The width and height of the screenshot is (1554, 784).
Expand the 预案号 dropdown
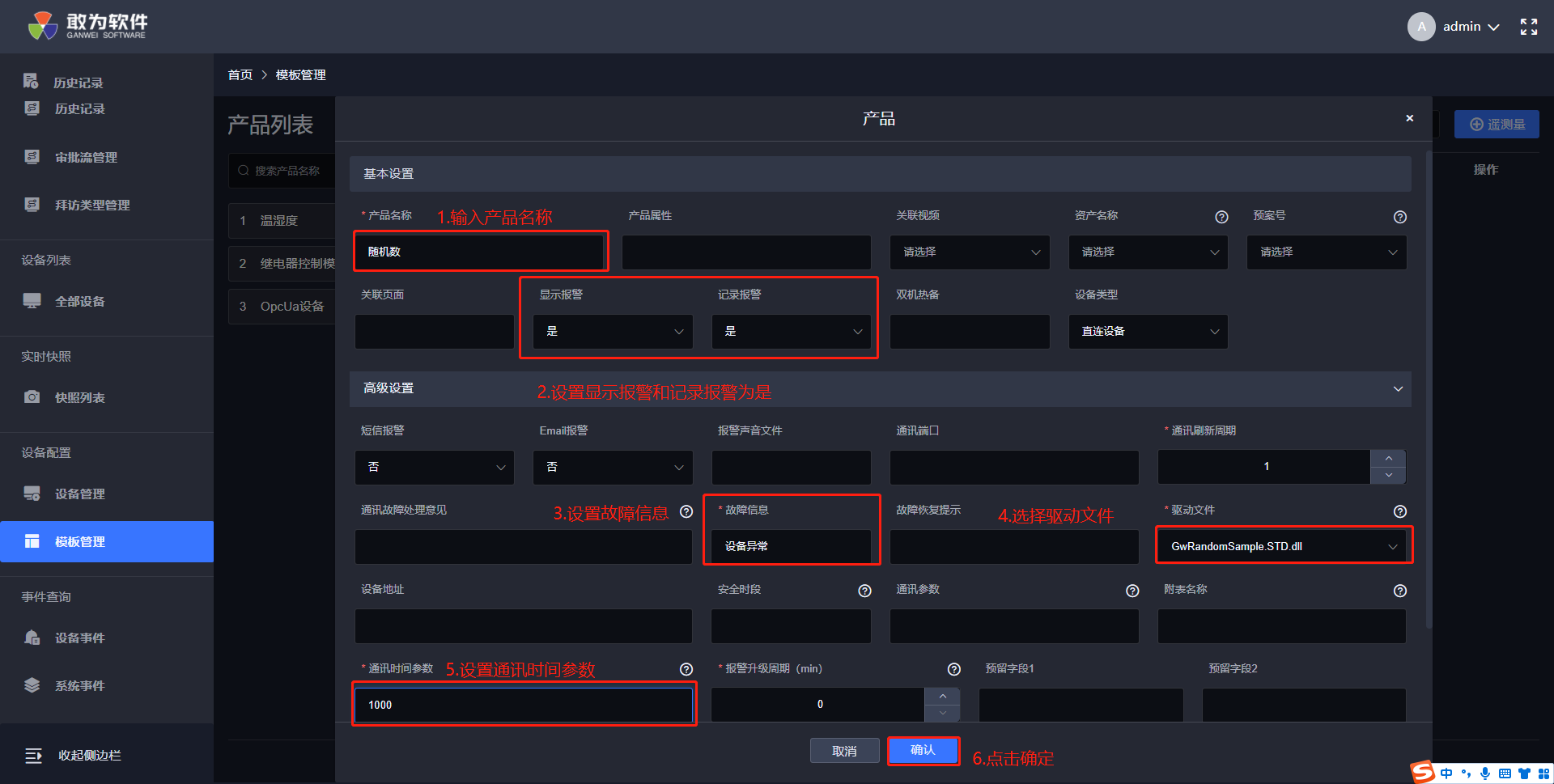[1327, 252]
